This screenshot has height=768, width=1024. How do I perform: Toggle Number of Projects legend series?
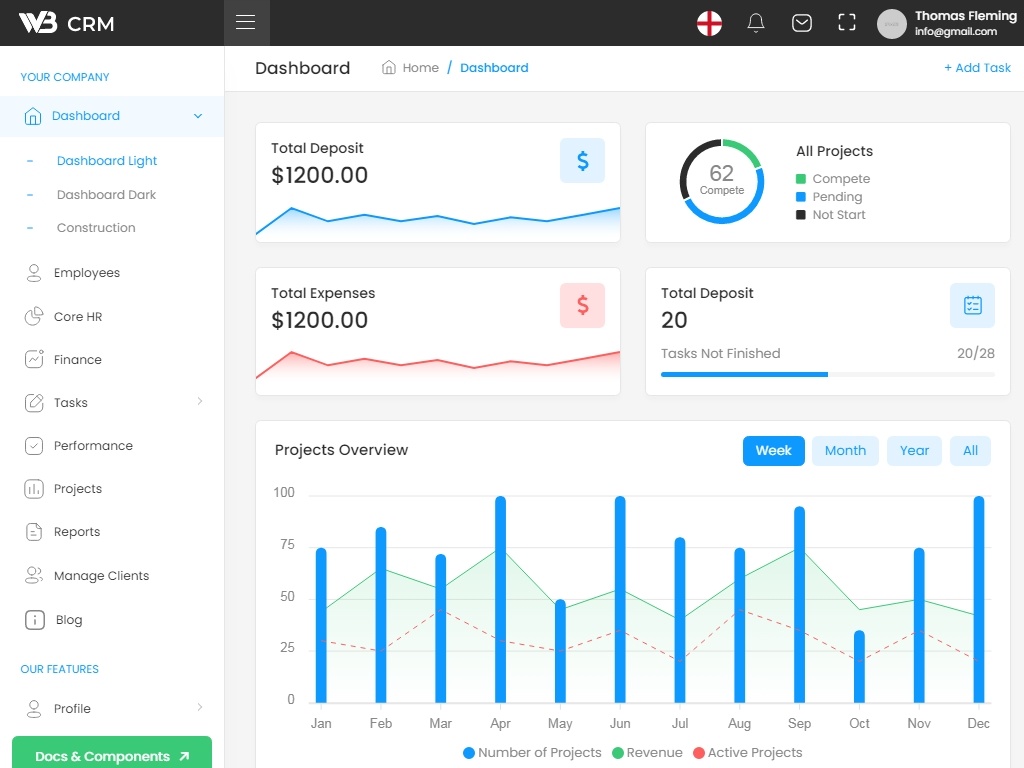(x=532, y=753)
